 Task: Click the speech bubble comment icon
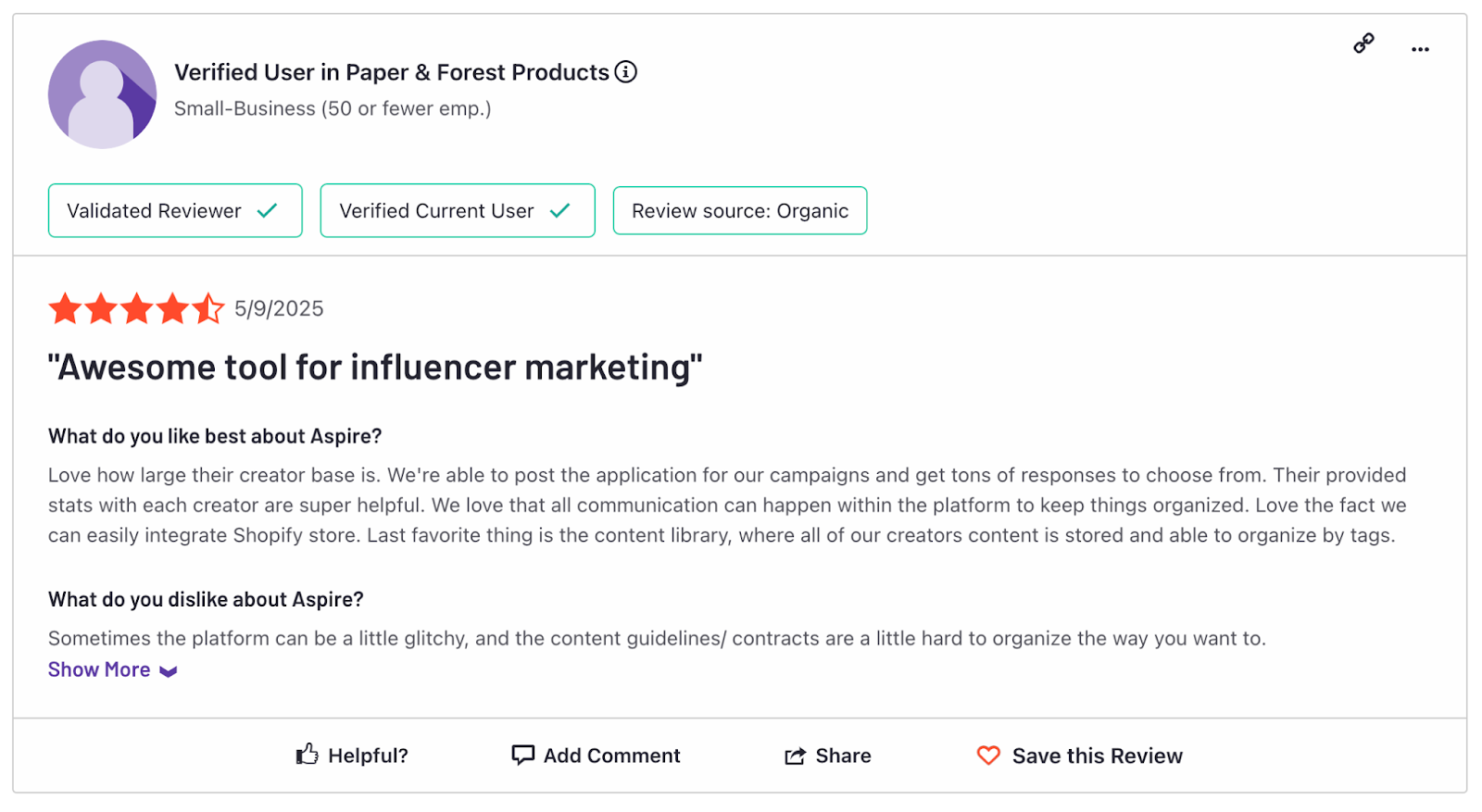[523, 755]
